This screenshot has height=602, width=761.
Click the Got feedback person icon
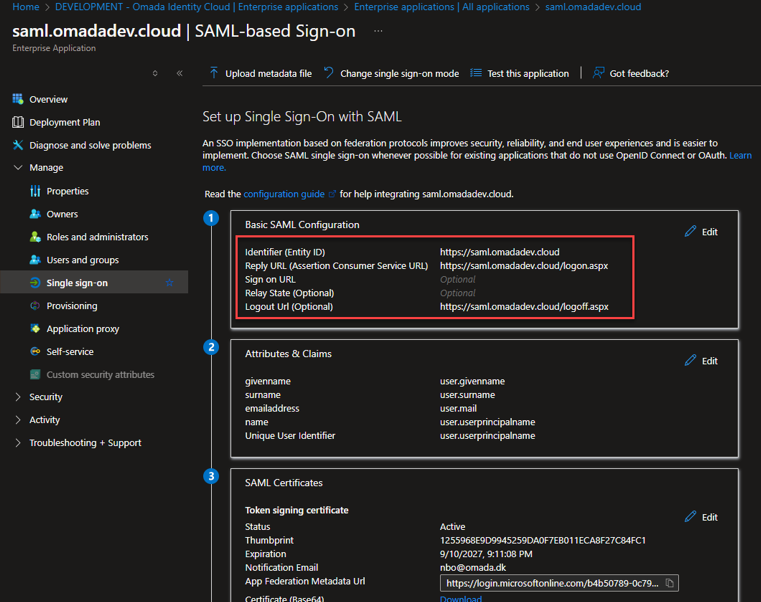(598, 73)
